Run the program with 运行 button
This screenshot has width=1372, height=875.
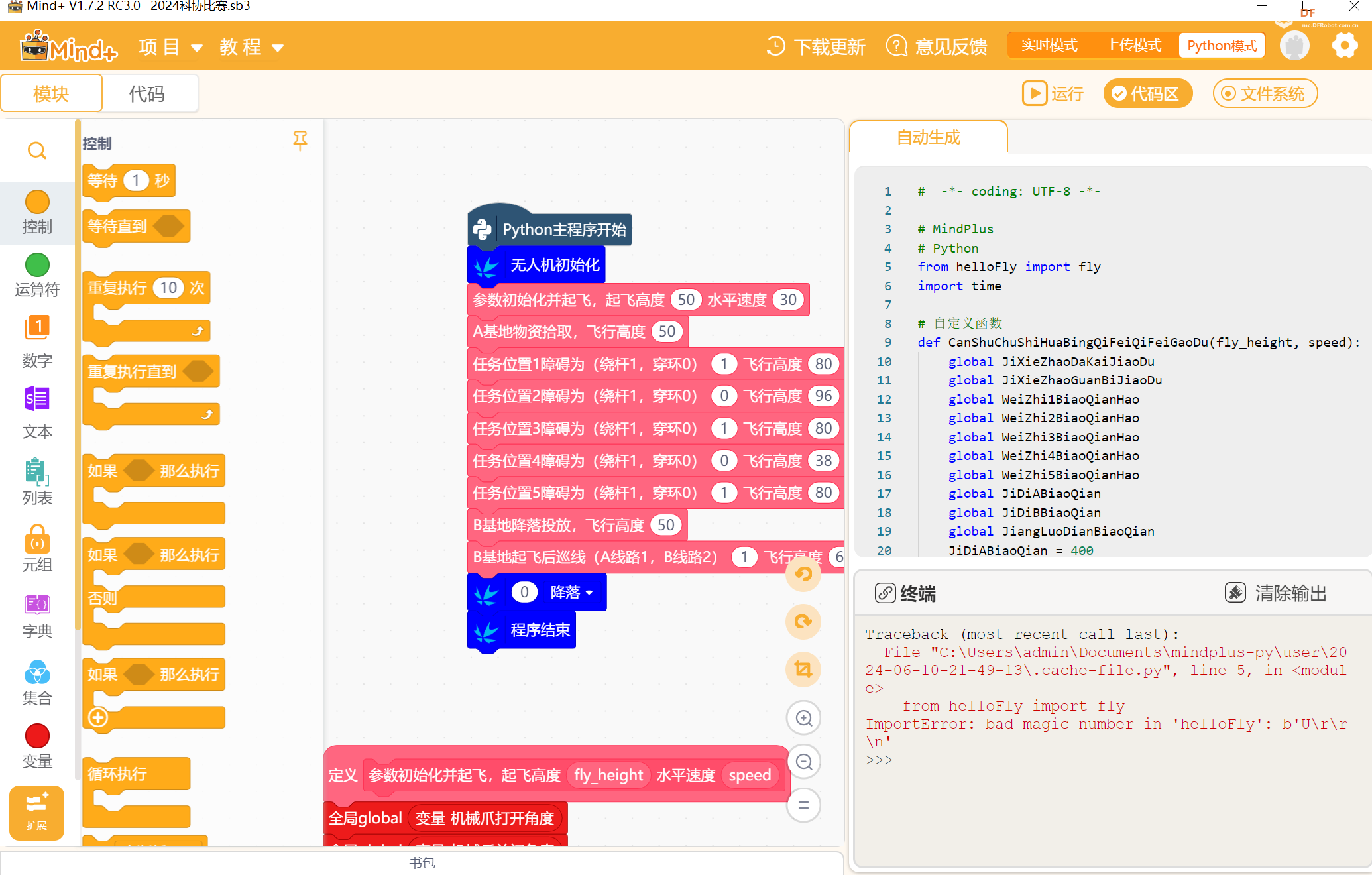click(x=1053, y=93)
